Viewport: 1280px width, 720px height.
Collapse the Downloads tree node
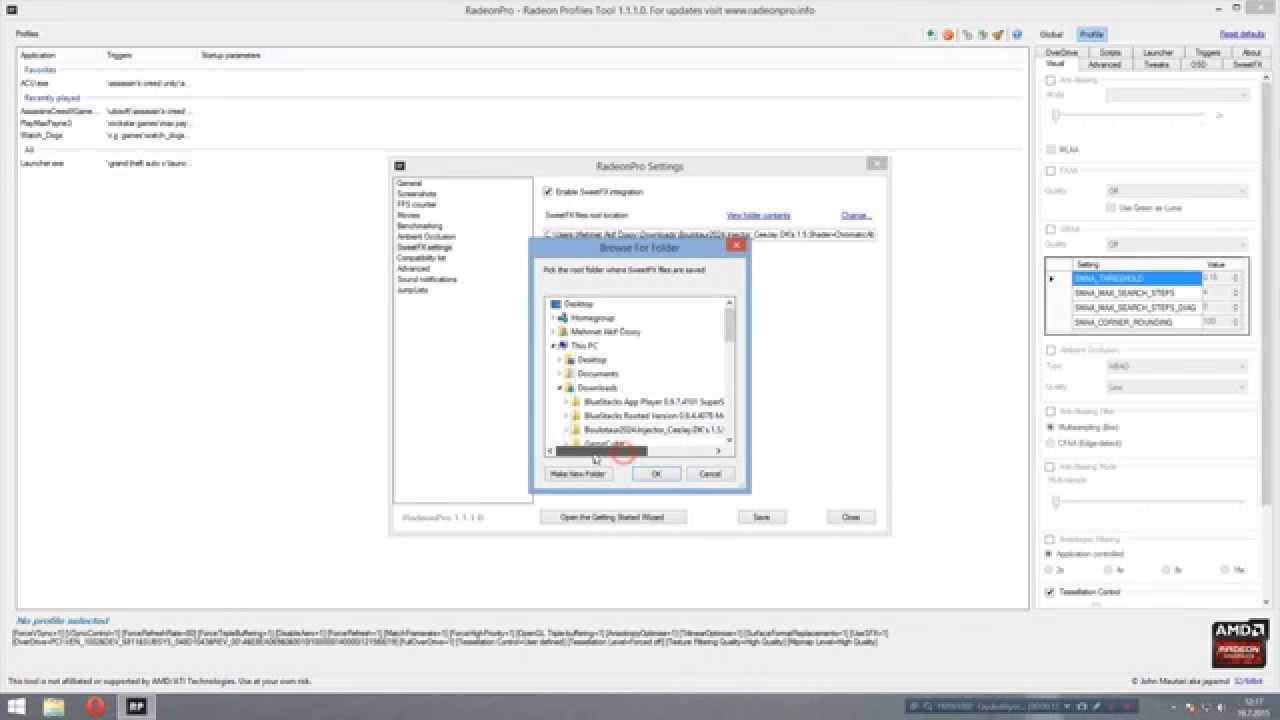coord(560,387)
